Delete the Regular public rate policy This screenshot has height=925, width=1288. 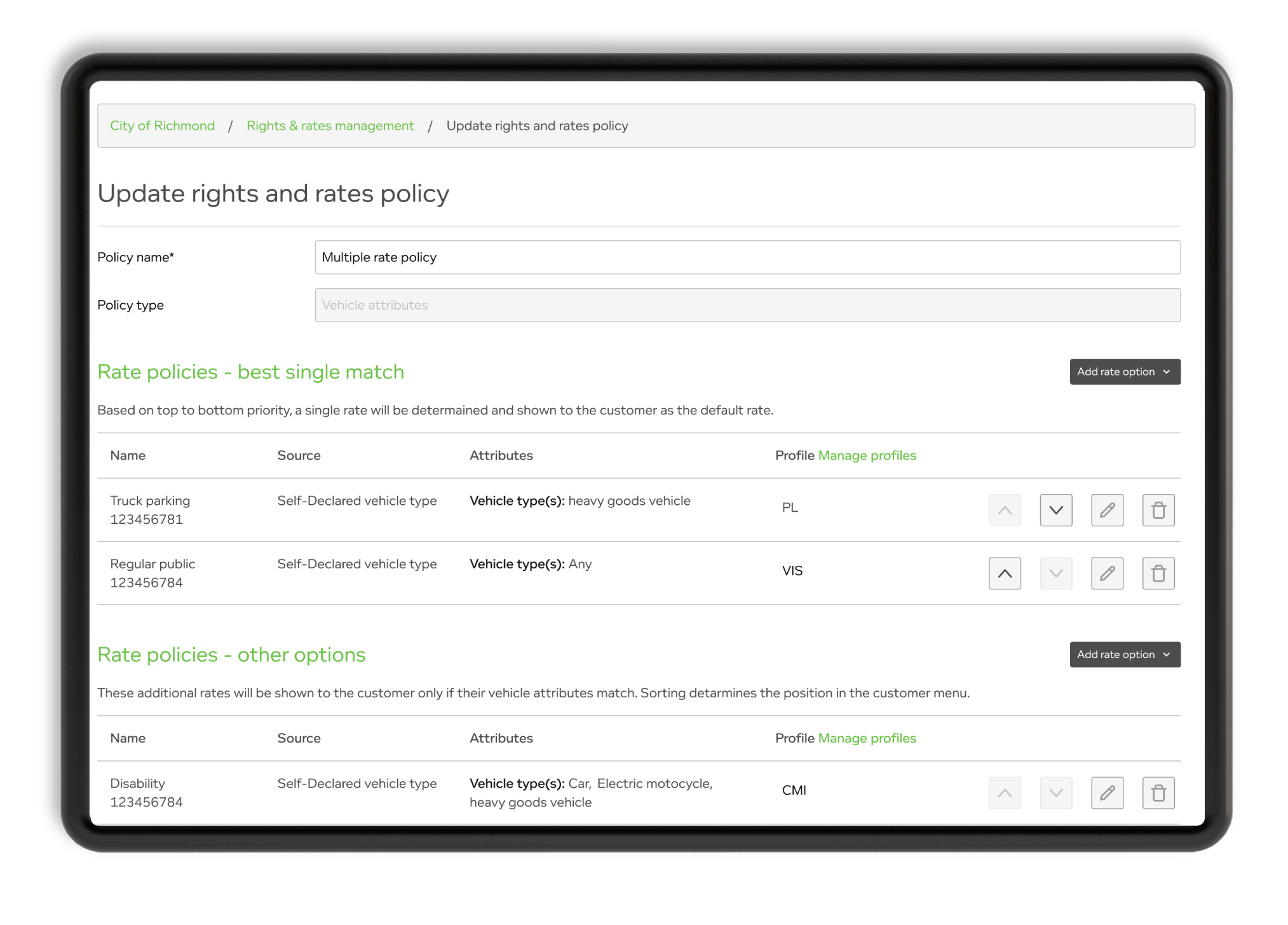(1158, 573)
